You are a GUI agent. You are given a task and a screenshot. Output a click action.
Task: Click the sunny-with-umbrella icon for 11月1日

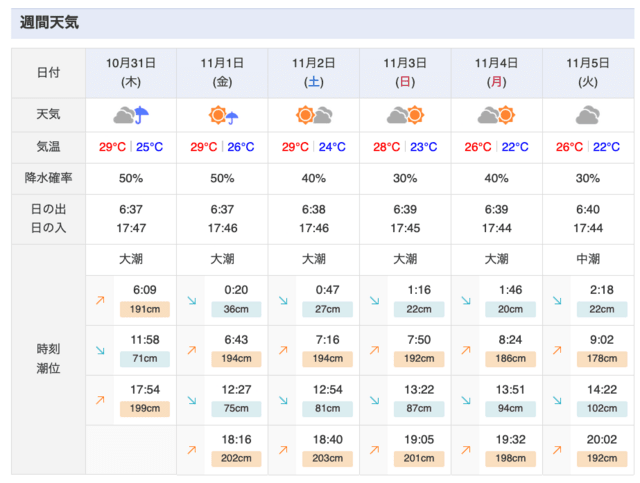click(223, 115)
